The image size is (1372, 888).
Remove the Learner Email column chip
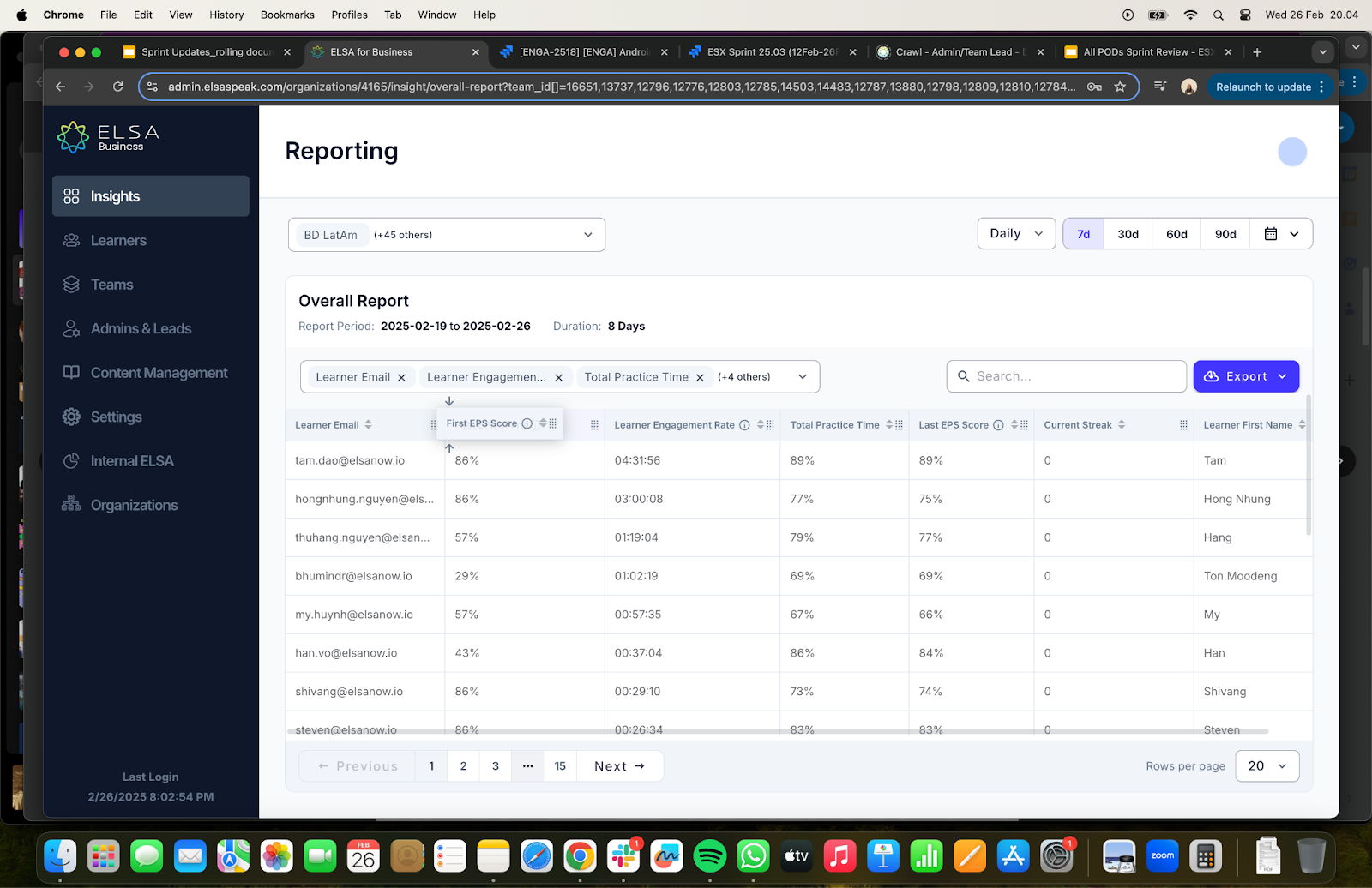(x=401, y=377)
